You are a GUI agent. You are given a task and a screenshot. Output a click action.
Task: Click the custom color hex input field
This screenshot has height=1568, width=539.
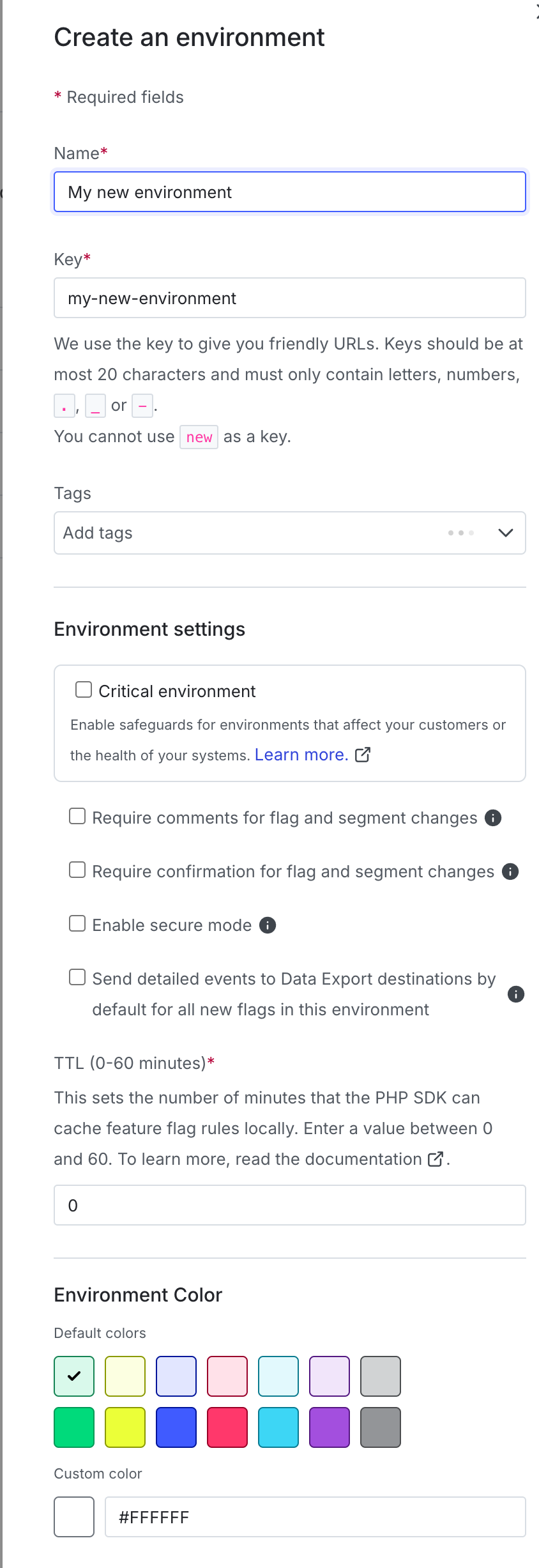click(315, 1517)
